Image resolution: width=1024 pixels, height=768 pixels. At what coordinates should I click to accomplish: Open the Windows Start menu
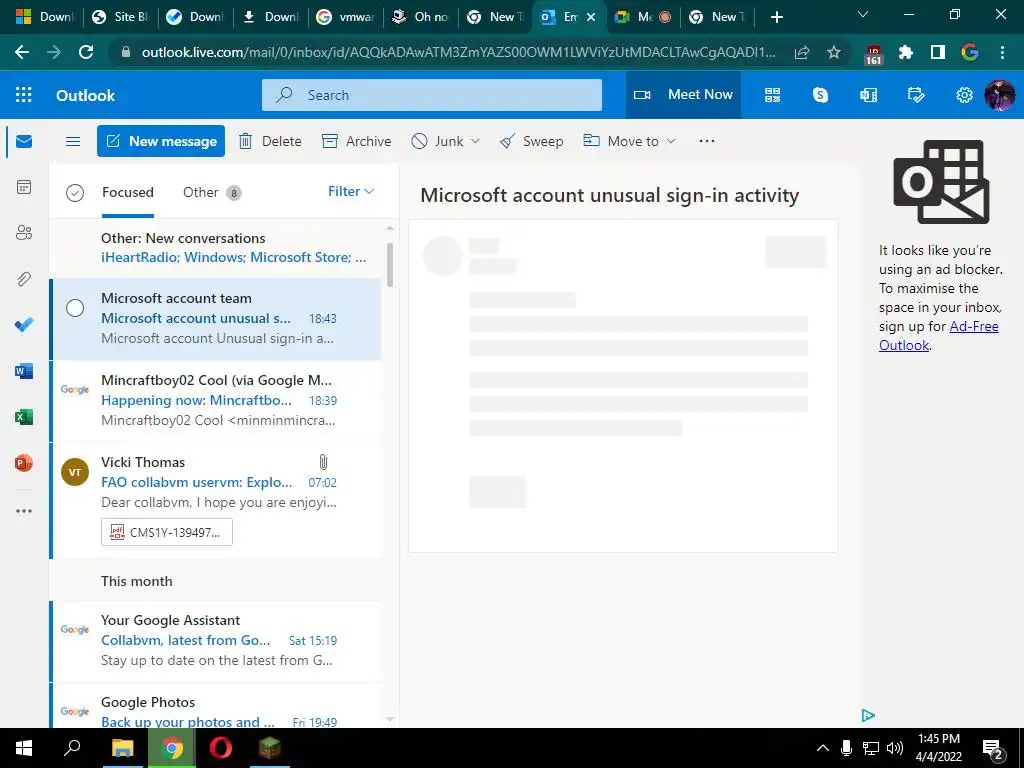pyautogui.click(x=24, y=748)
